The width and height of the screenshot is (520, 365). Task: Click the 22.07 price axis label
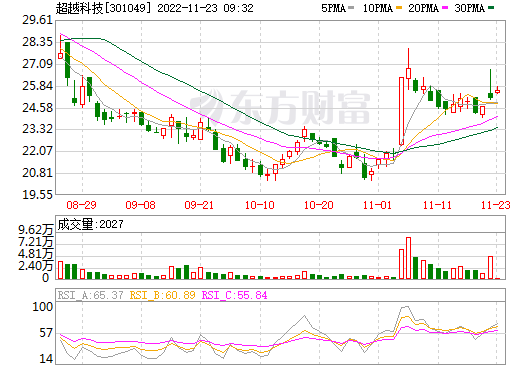(x=37, y=151)
